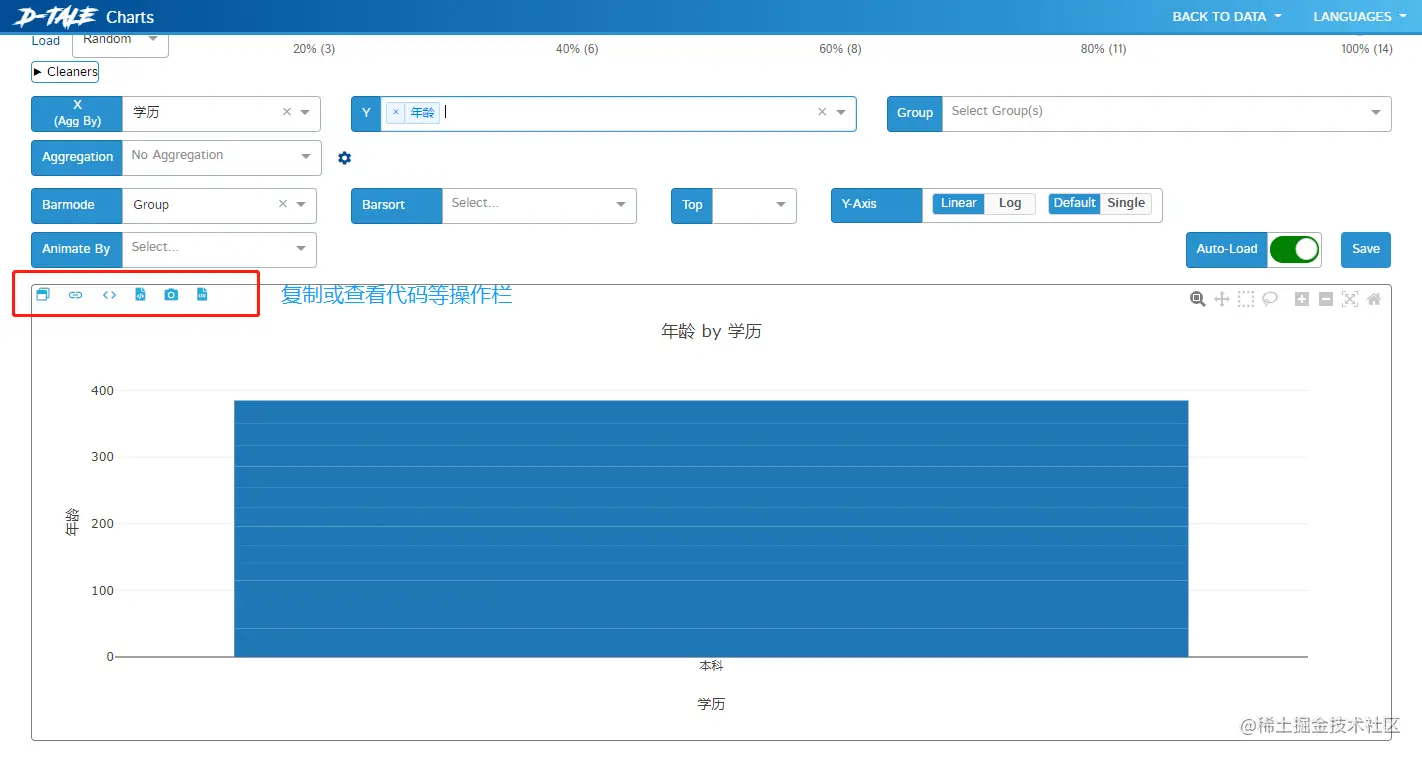Set Y-Axis scale to Linear
The height and width of the screenshot is (757, 1422).
click(x=958, y=203)
